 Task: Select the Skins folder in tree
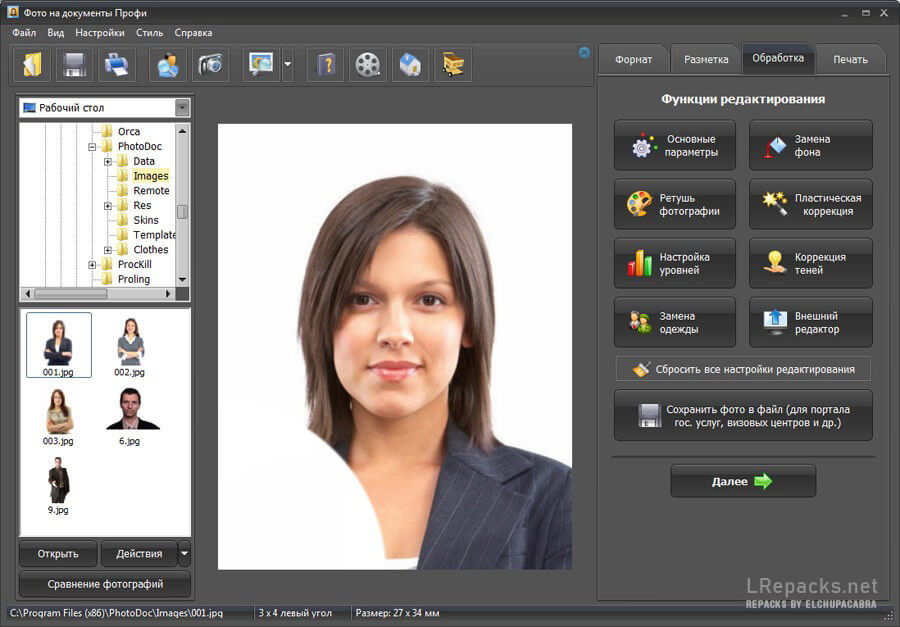[x=146, y=220]
